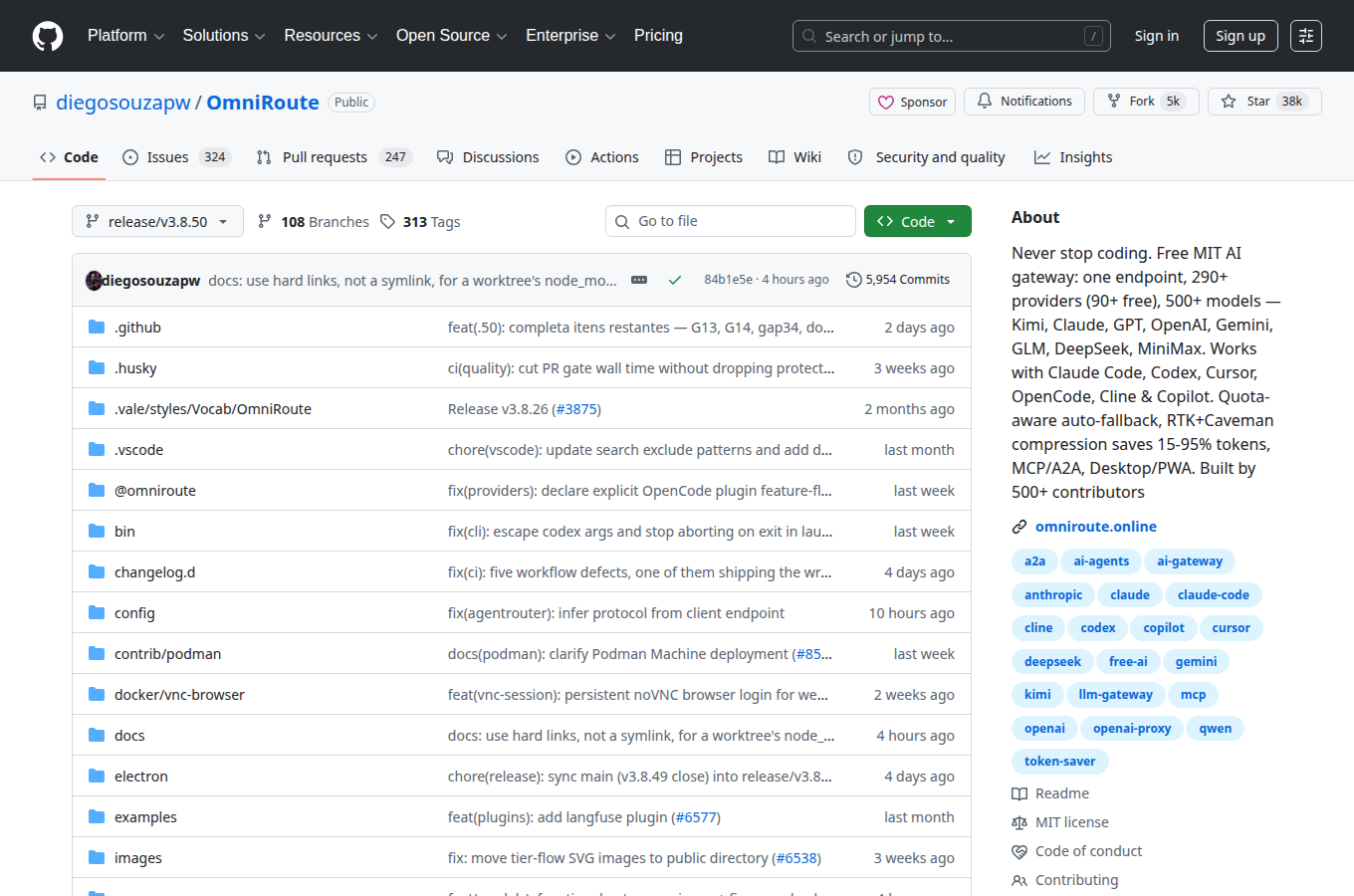
Task: Expand commit message ellipsis button
Action: tap(639, 280)
